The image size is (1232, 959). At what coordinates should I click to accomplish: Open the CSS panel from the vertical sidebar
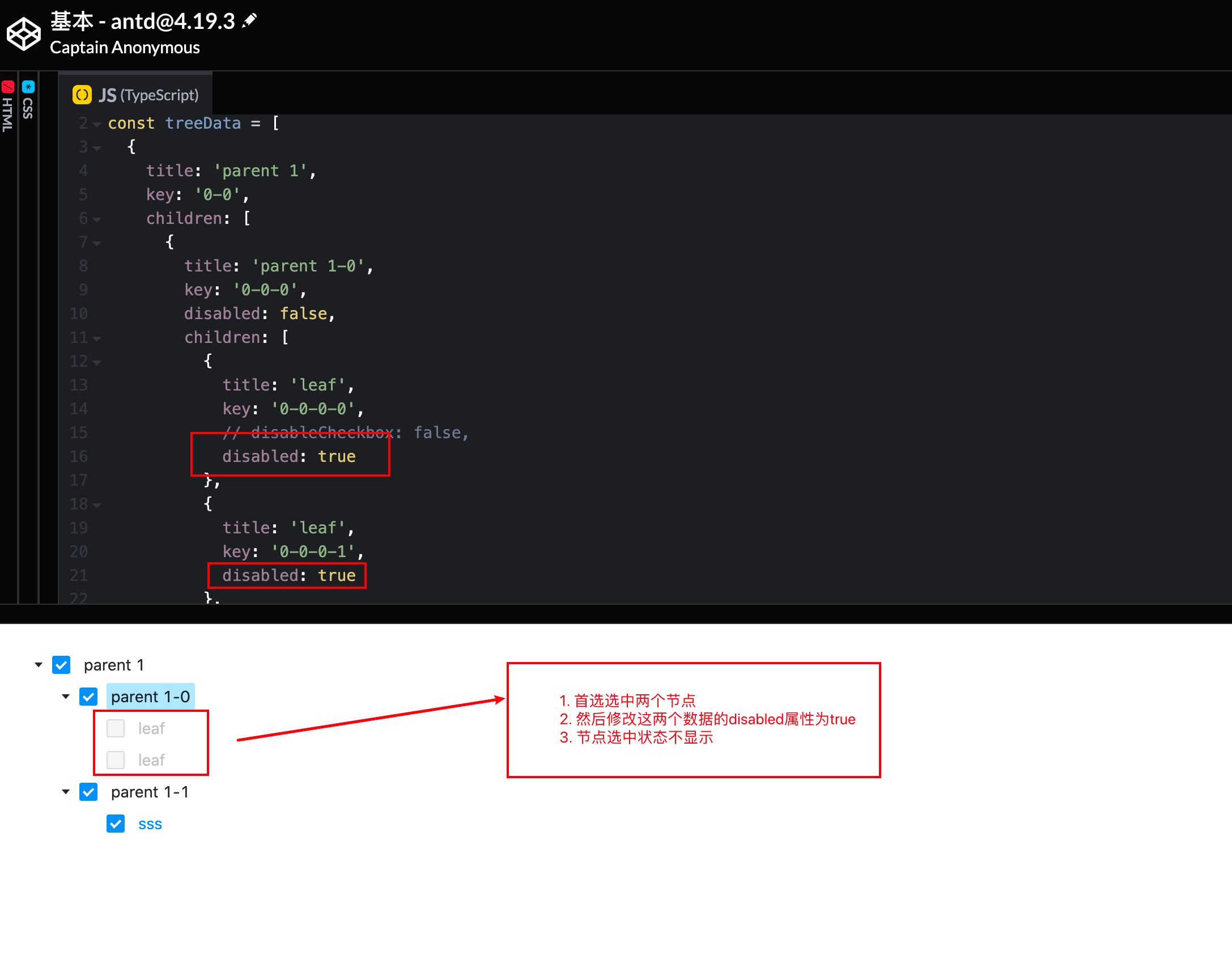coord(28,108)
